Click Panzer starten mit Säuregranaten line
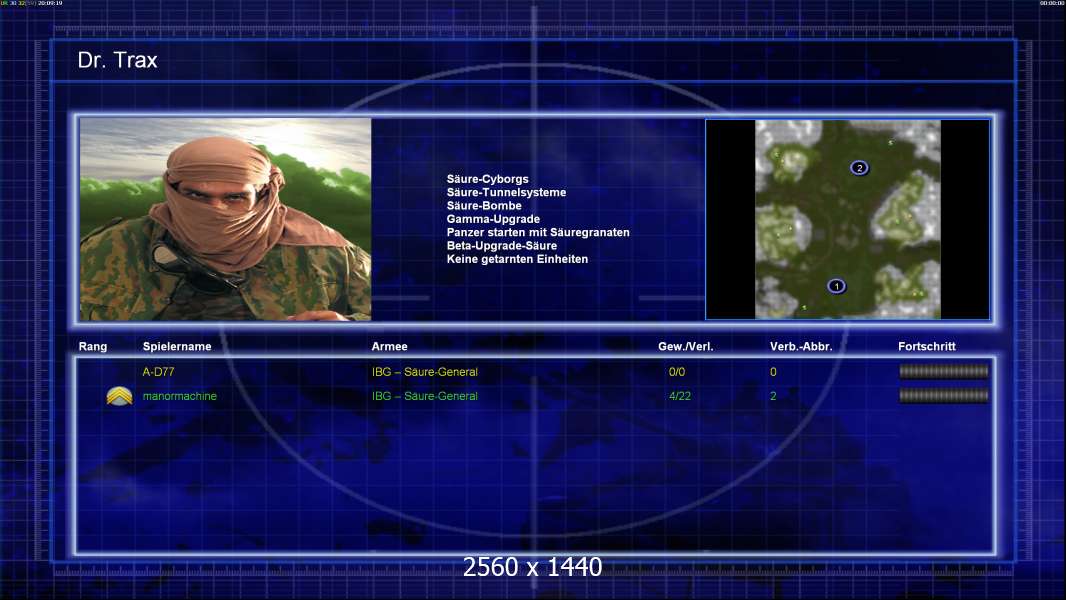The image size is (1066, 600). coord(538,232)
